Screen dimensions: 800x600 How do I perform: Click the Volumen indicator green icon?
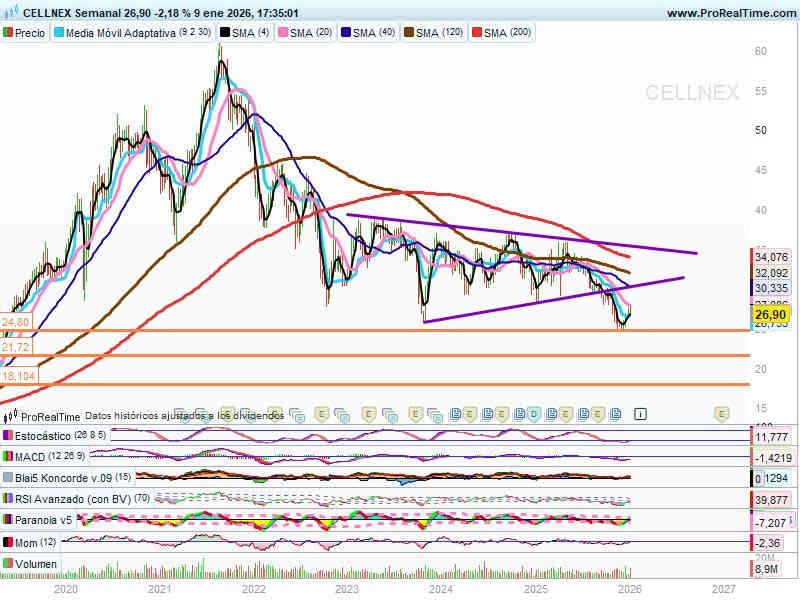coord(9,565)
